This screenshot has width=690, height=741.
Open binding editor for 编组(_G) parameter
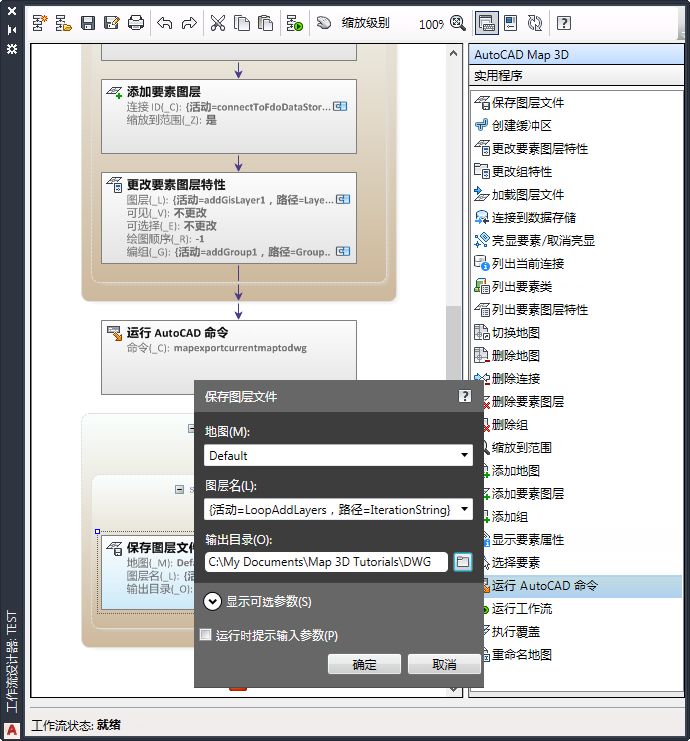343,251
